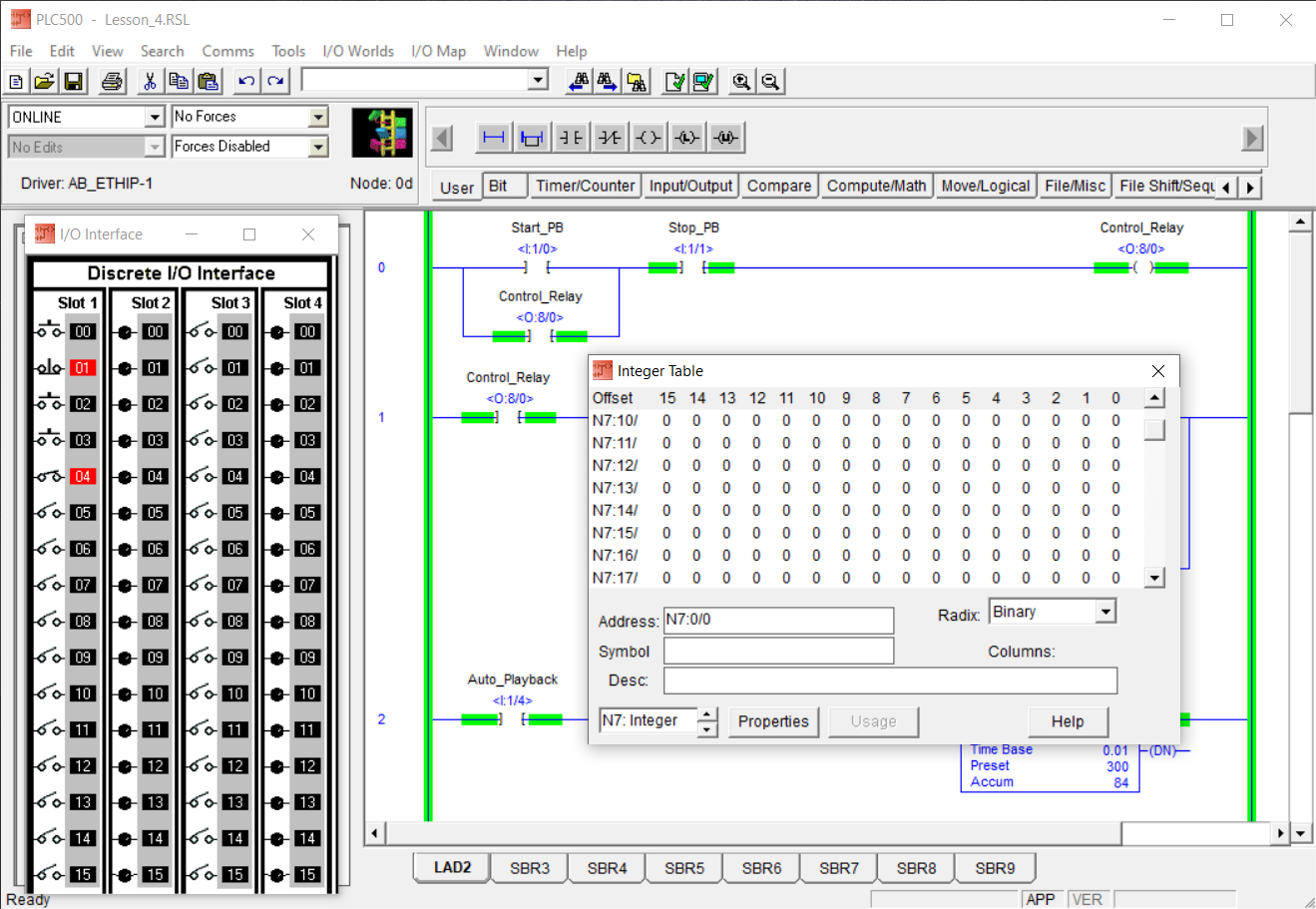Open the ONLINE mode dropdown
The width and height of the screenshot is (1316, 909).
155,118
